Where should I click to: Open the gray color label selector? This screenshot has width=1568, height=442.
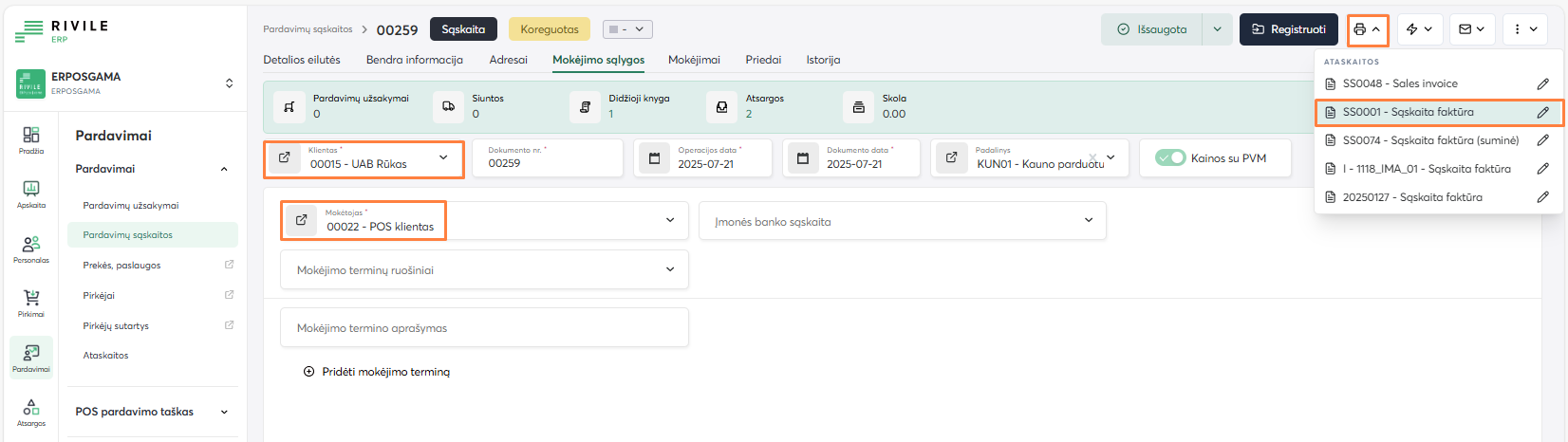[x=627, y=29]
